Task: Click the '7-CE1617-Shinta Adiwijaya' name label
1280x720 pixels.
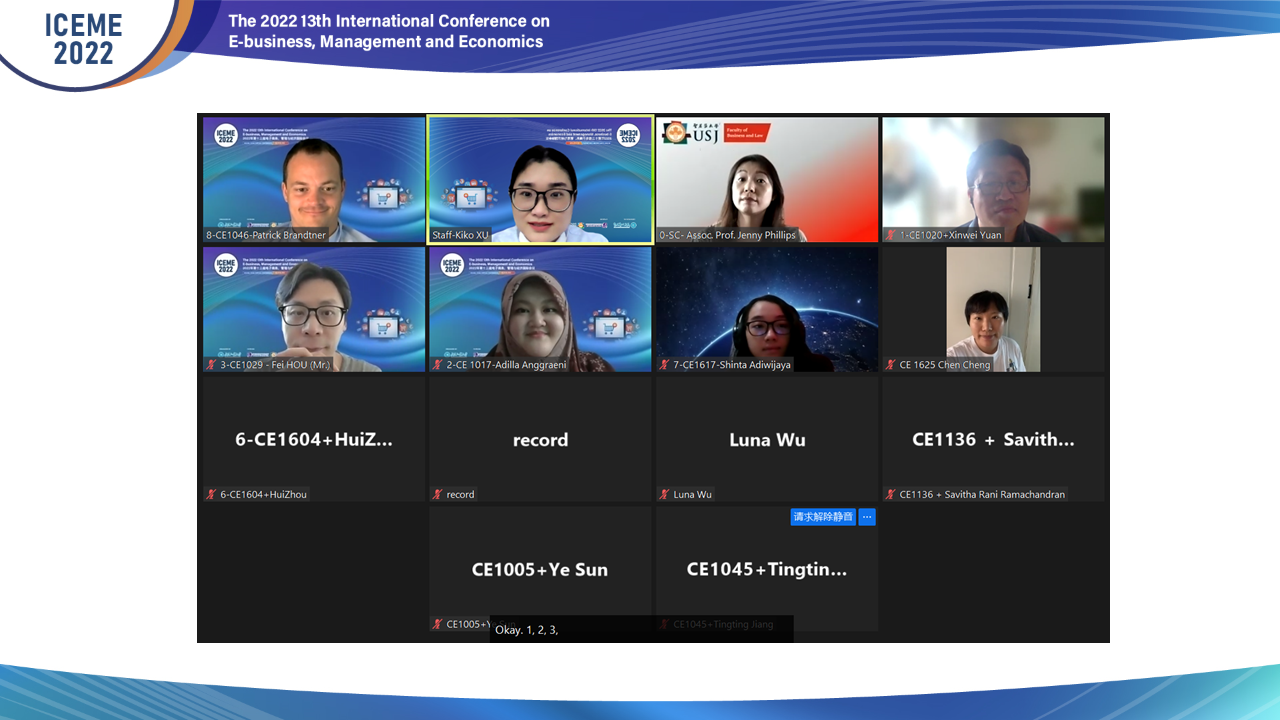Action: click(732, 365)
